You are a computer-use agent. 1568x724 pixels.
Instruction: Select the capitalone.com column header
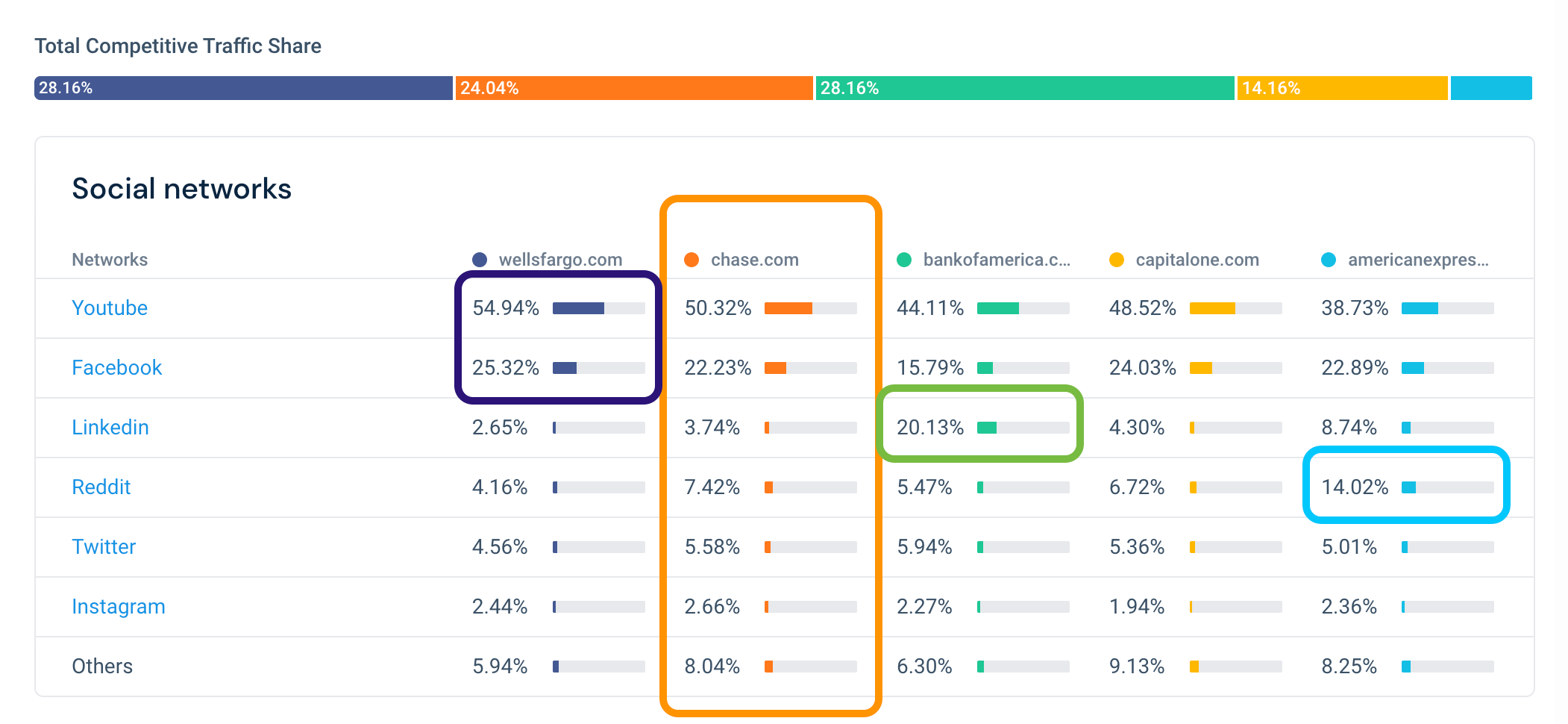coord(1197,260)
